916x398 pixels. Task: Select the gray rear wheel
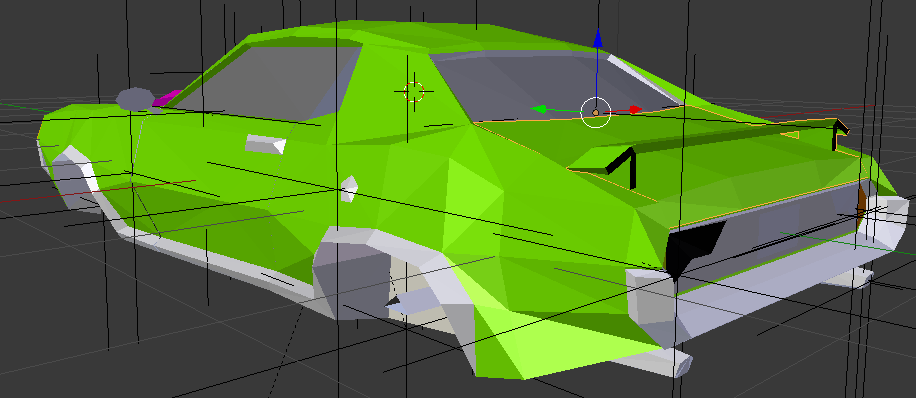[352, 275]
